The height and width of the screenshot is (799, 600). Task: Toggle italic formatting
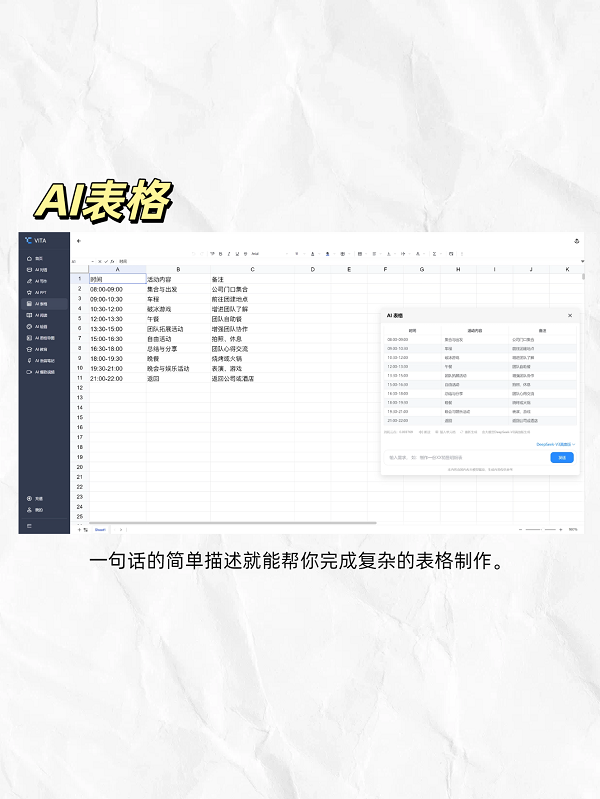point(228,253)
